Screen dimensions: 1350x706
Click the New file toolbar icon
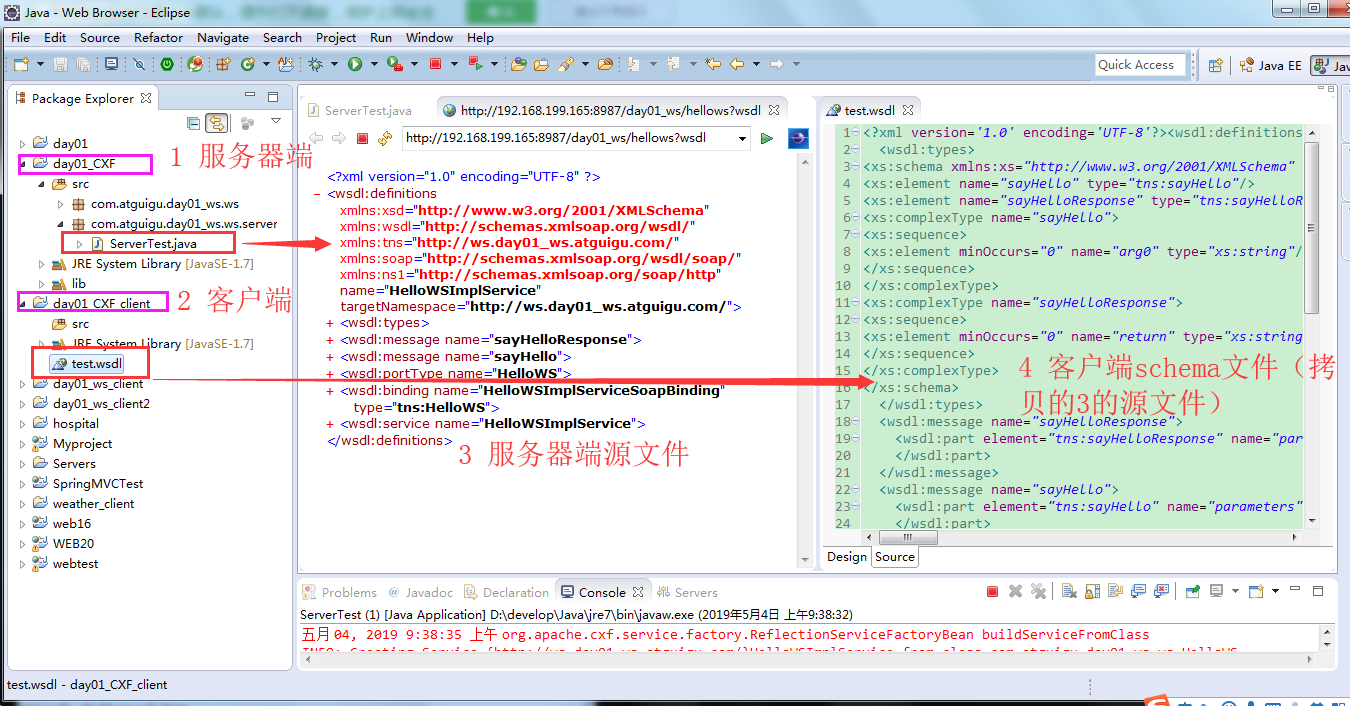tap(21, 64)
